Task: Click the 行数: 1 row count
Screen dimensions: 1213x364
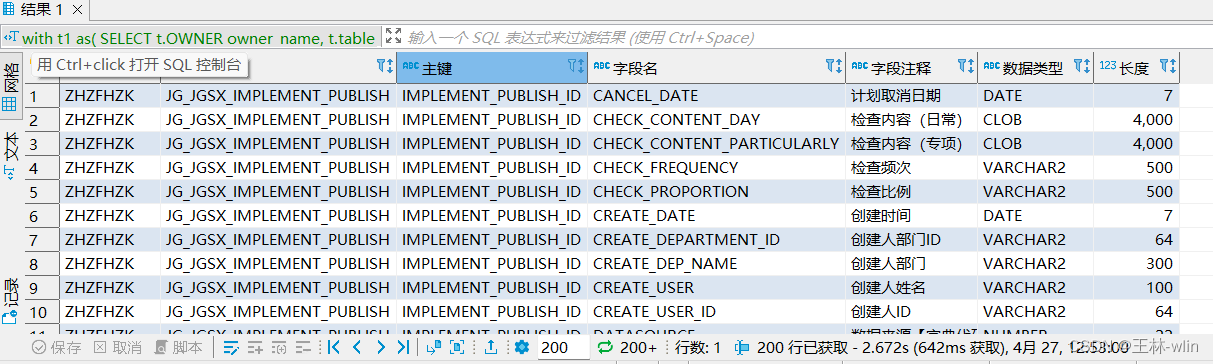Action: click(x=699, y=348)
